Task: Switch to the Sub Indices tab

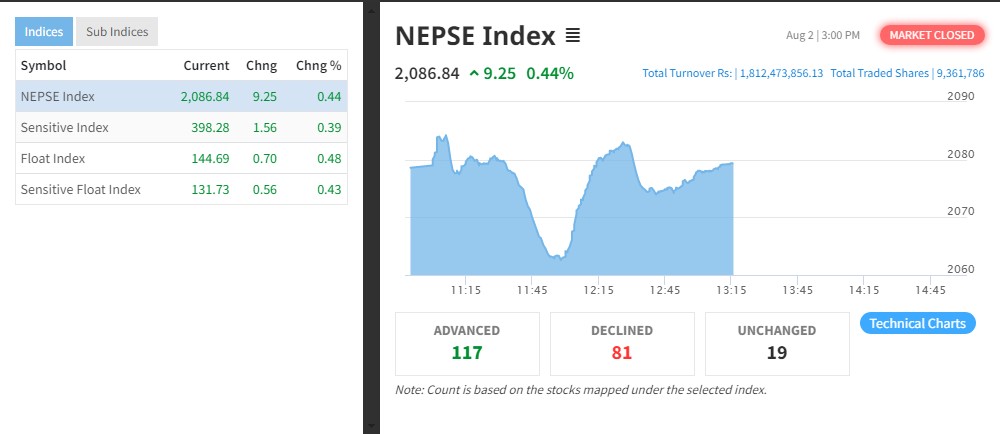Action: tap(116, 32)
